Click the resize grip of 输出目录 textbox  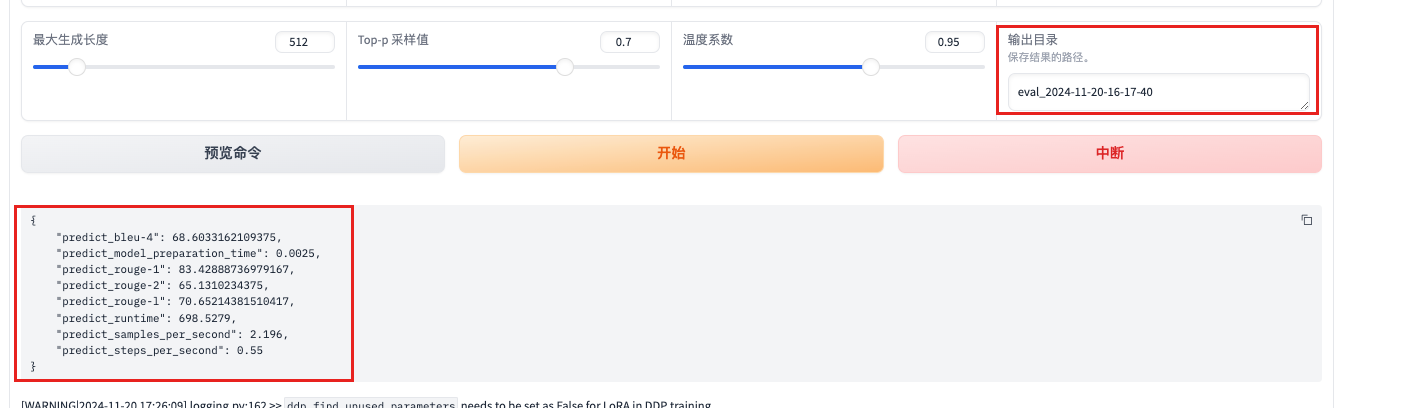[1303, 104]
